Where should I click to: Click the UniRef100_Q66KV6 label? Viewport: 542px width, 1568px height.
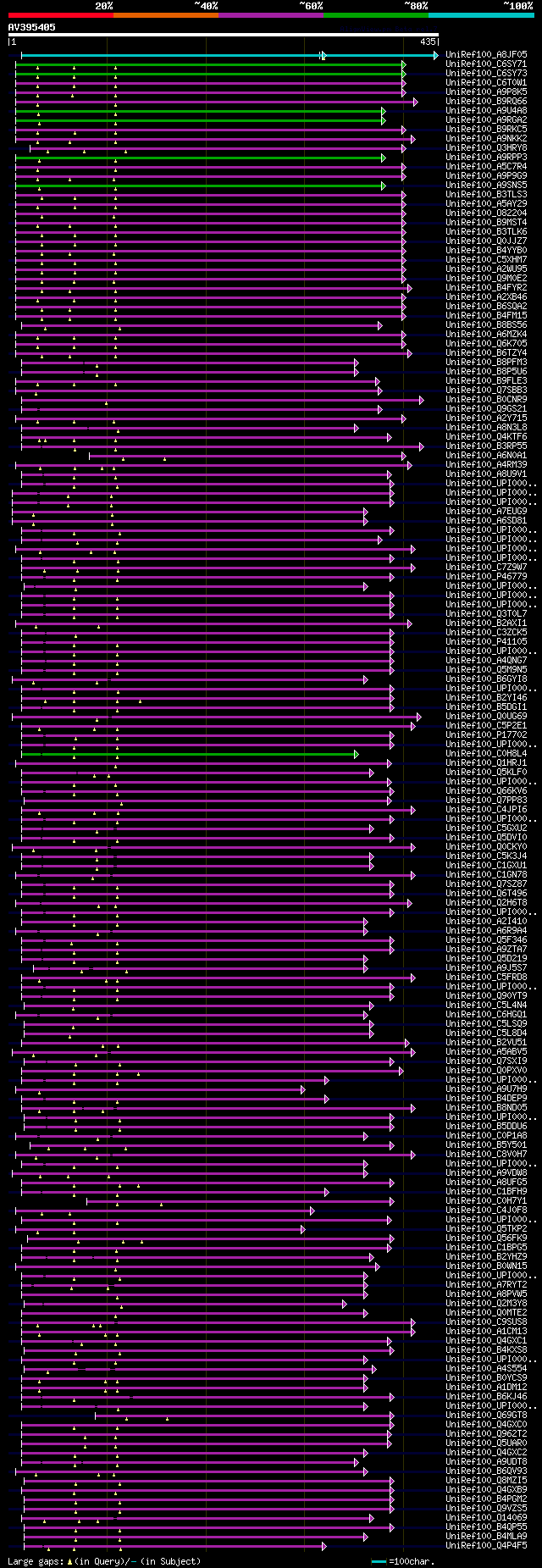click(486, 790)
